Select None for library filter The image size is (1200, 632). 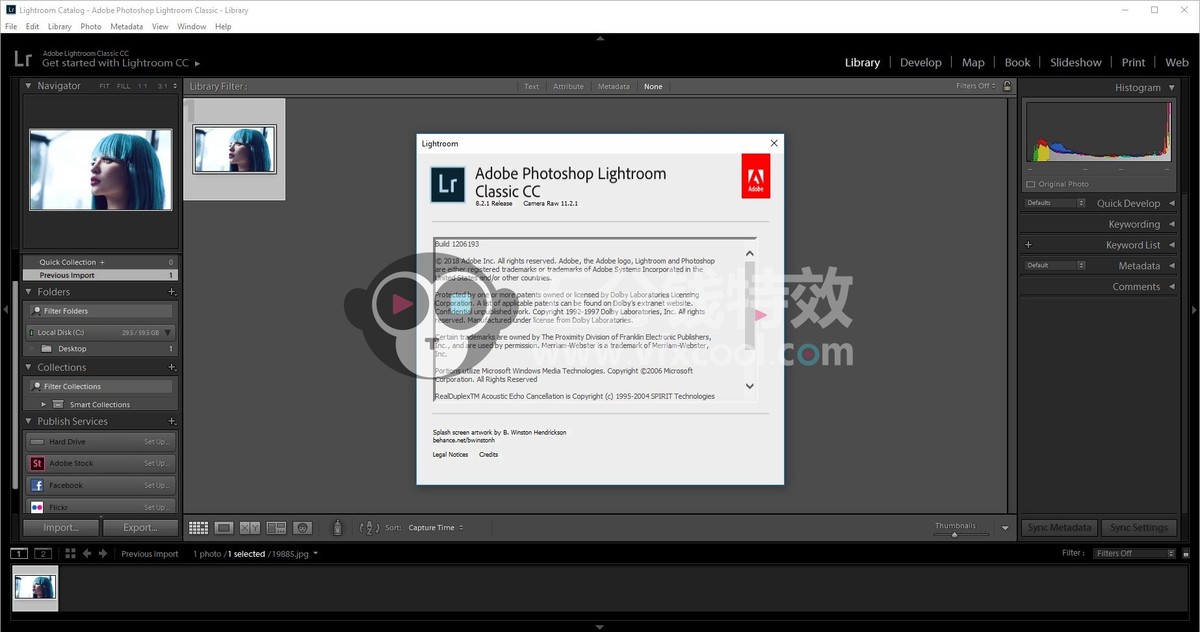[653, 87]
